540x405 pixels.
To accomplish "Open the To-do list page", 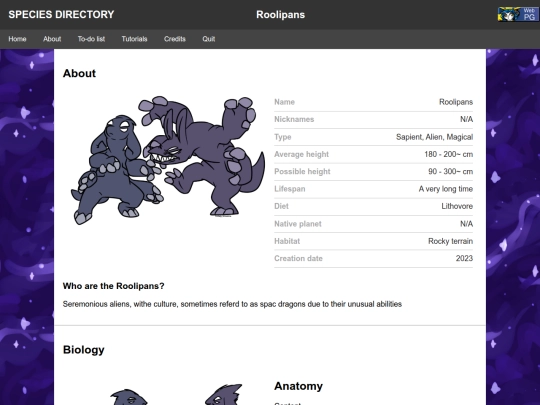I will point(91,39).
